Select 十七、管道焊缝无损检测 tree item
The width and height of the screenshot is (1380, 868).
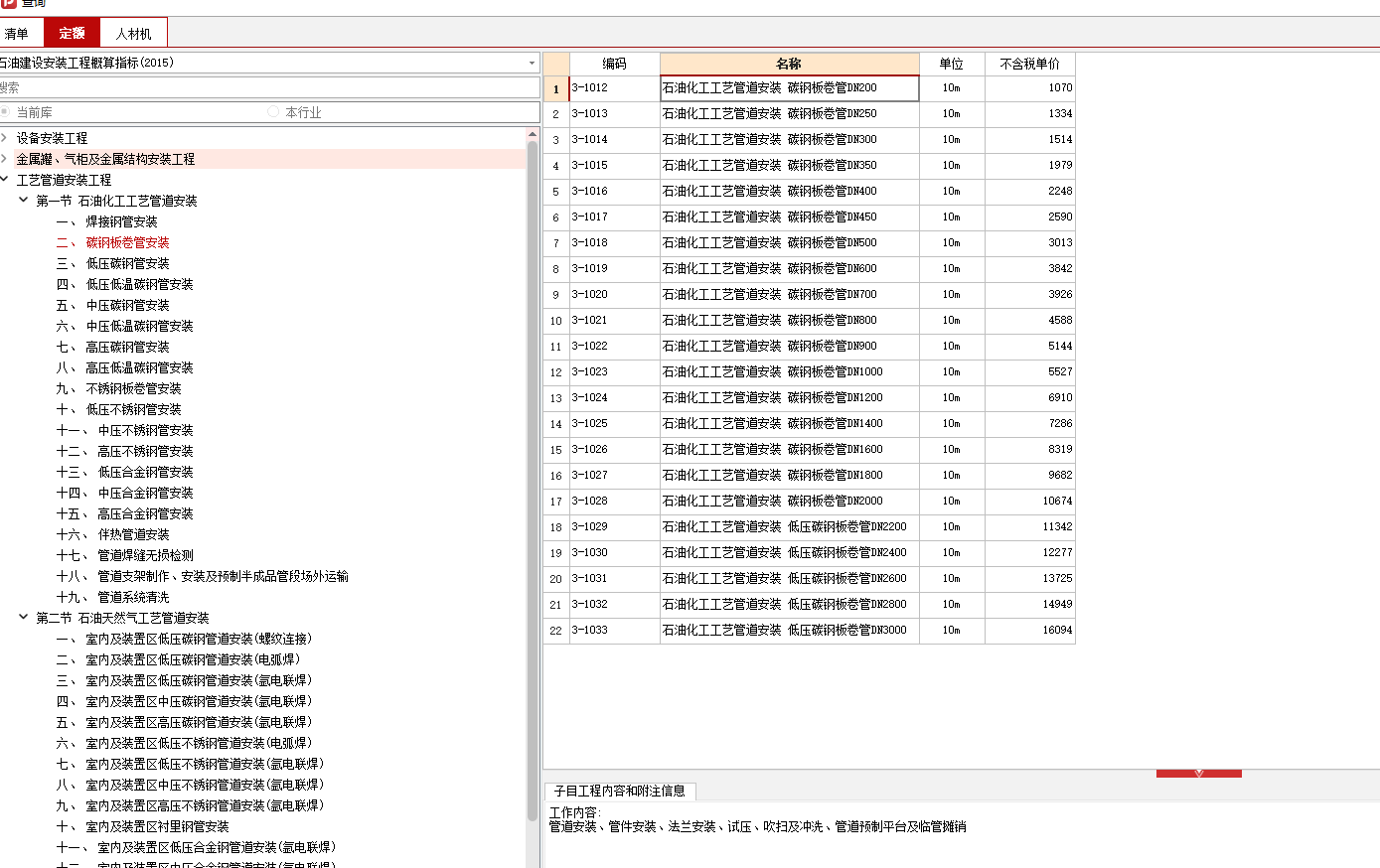coord(124,555)
